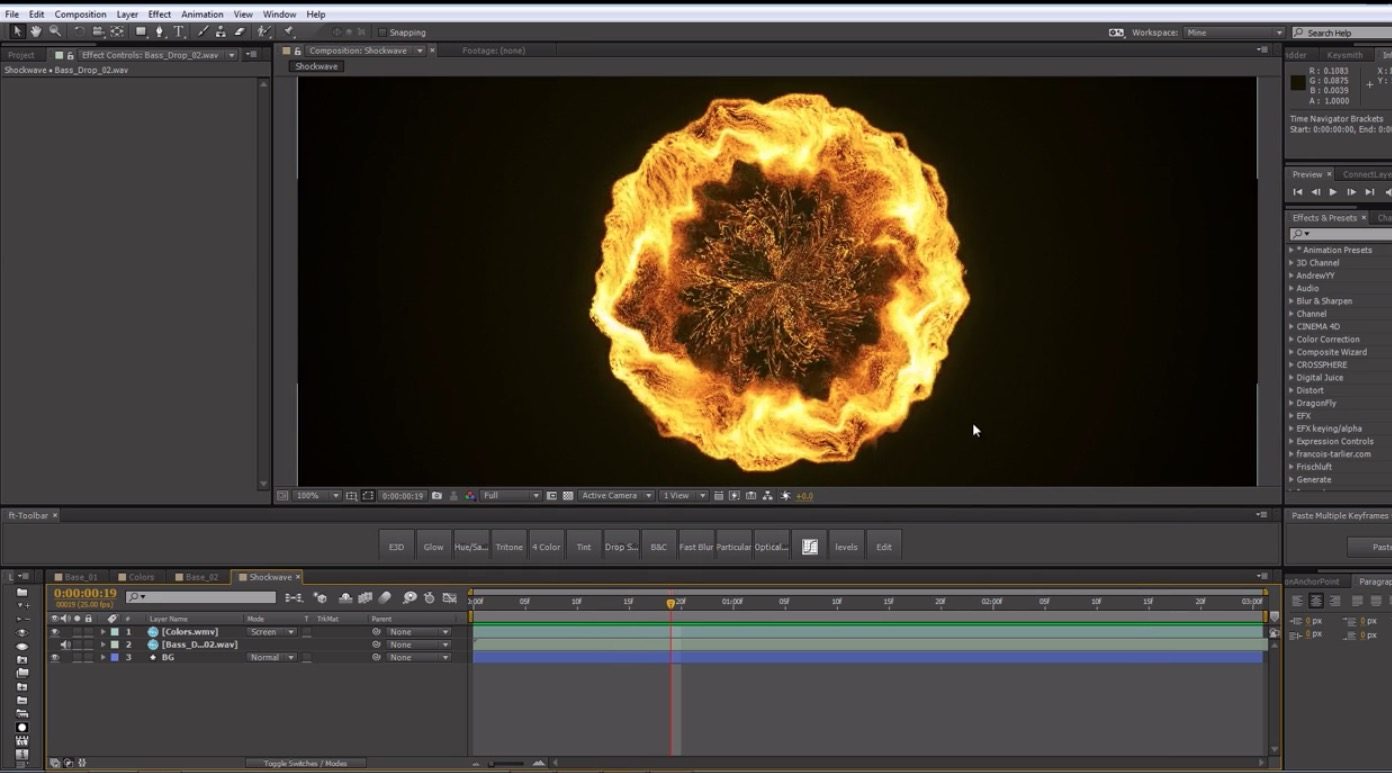Click the Brainstorm icon in the timeline
The height and width of the screenshot is (773, 1392).
click(x=409, y=598)
